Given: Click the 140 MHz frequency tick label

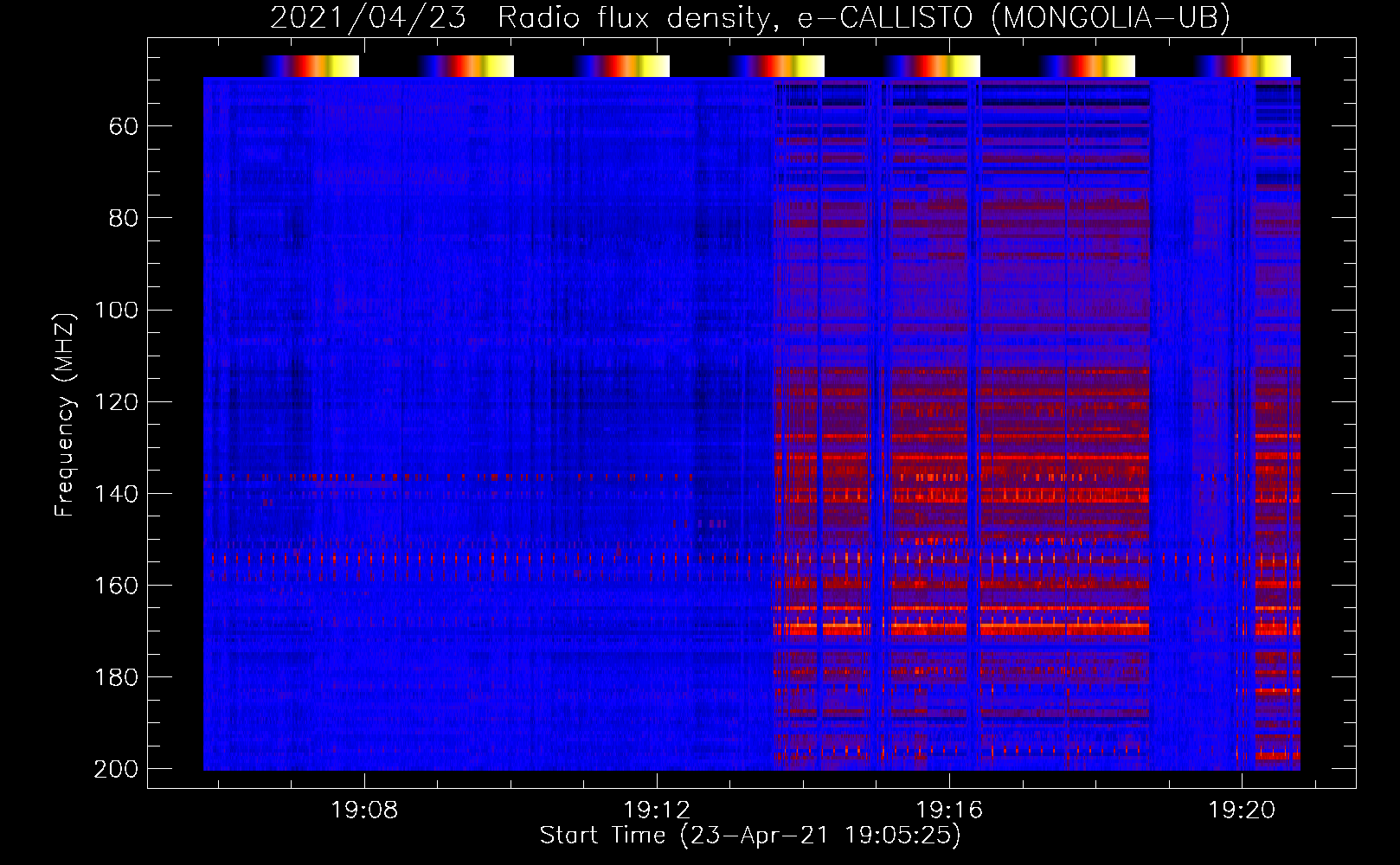Looking at the screenshot, I should tap(116, 494).
